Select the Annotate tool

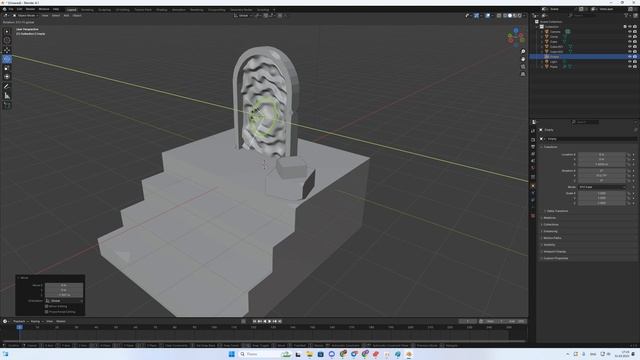(x=7, y=87)
